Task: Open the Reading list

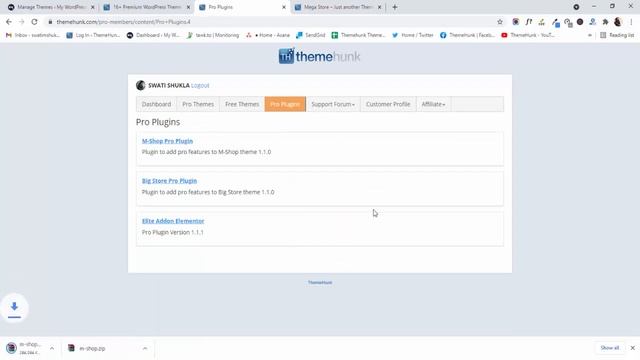Action: point(617,36)
